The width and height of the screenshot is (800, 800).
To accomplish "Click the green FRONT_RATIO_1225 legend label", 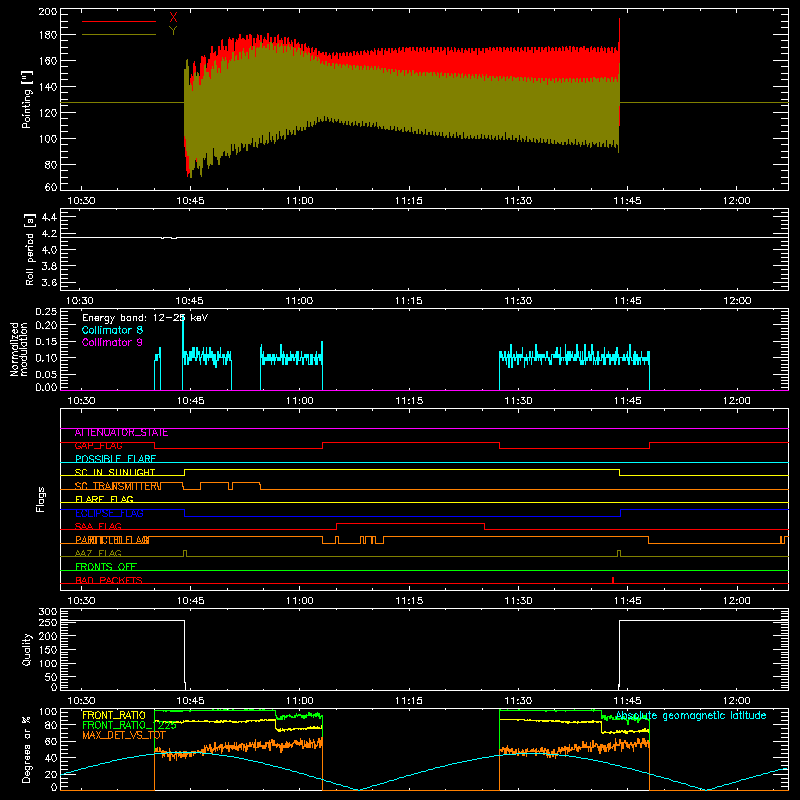I will (x=129, y=726).
